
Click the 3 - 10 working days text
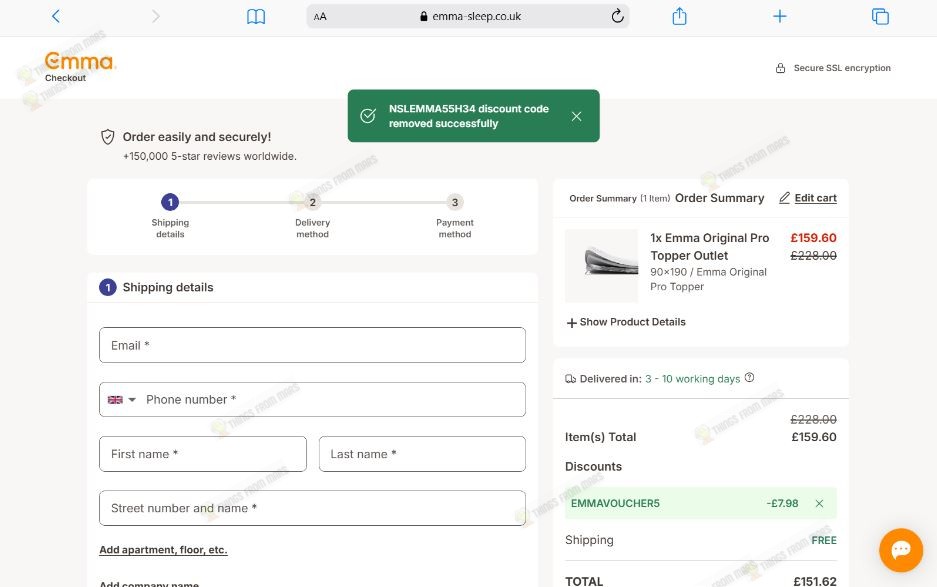pos(693,379)
